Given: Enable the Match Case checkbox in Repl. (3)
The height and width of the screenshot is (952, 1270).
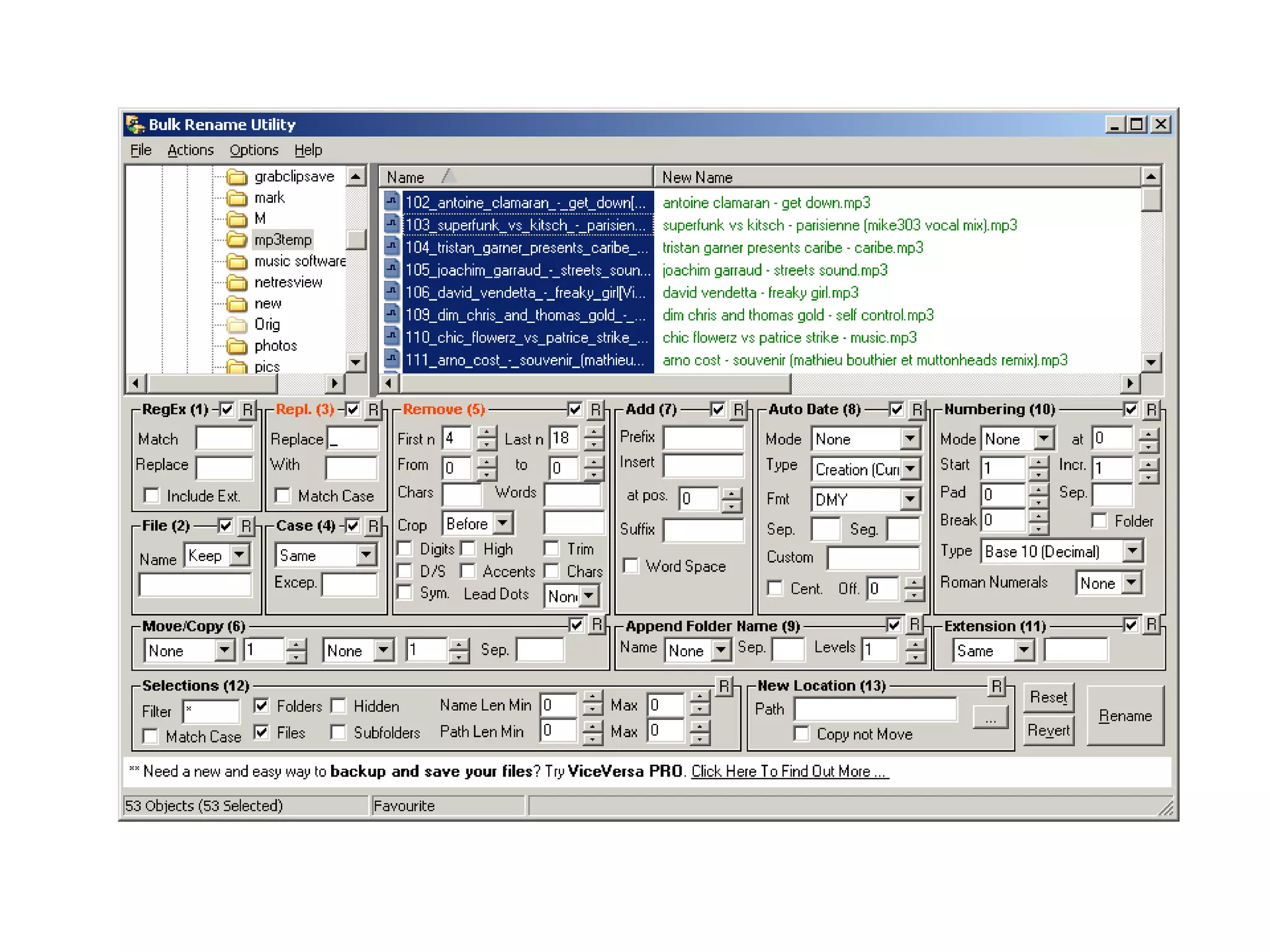Looking at the screenshot, I should 283,496.
